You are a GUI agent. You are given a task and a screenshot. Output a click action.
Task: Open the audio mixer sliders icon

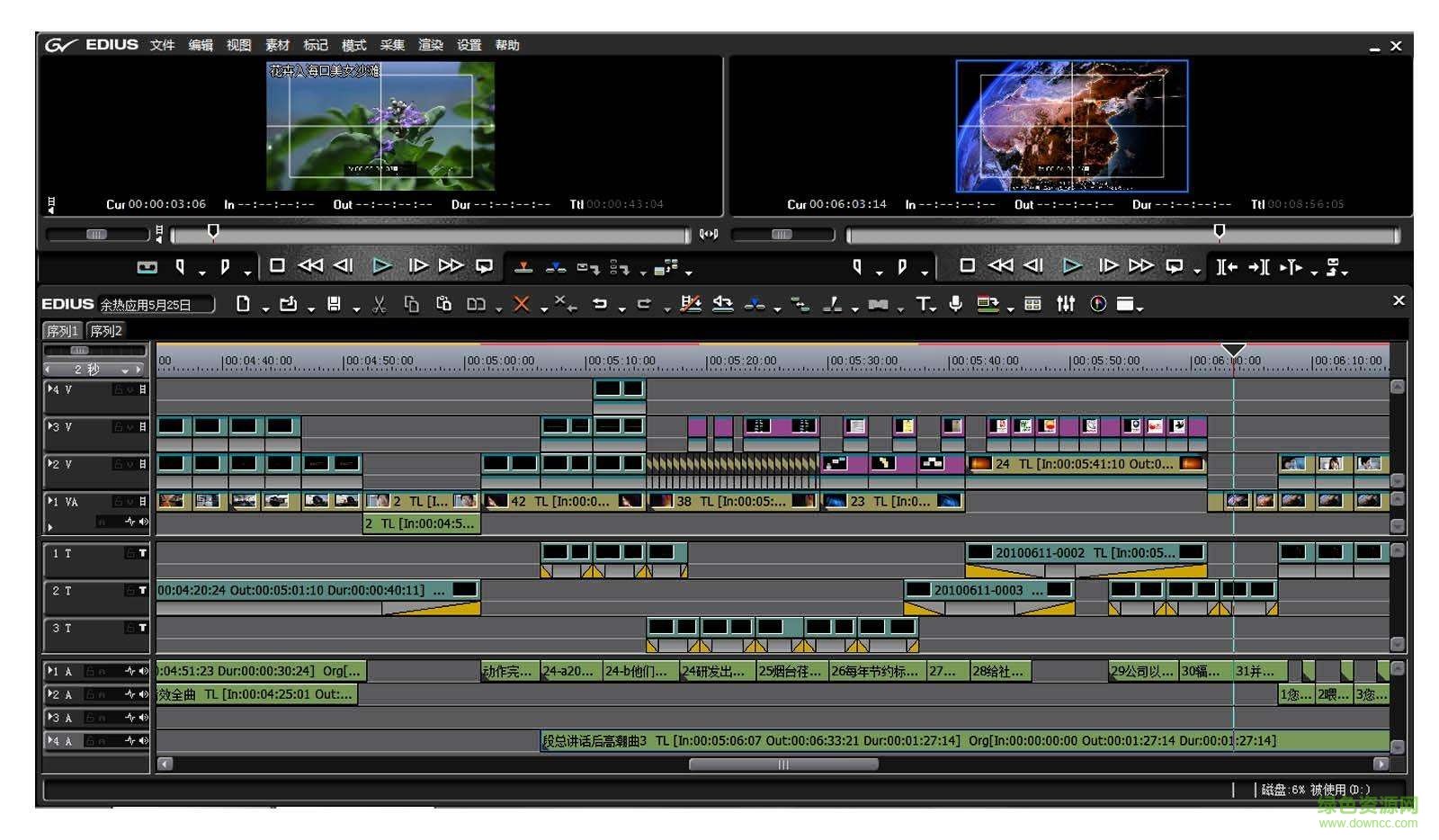[1065, 304]
